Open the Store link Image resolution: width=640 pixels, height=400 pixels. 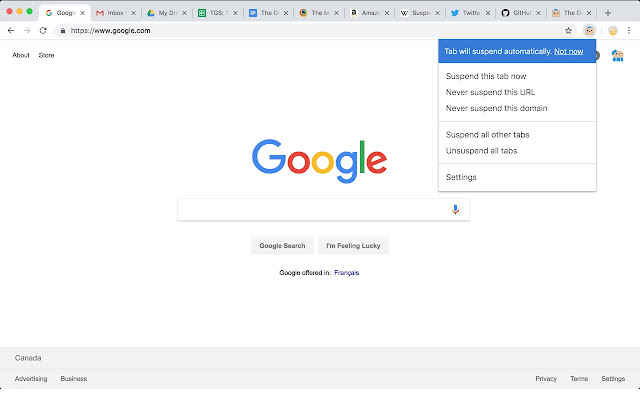[x=46, y=55]
